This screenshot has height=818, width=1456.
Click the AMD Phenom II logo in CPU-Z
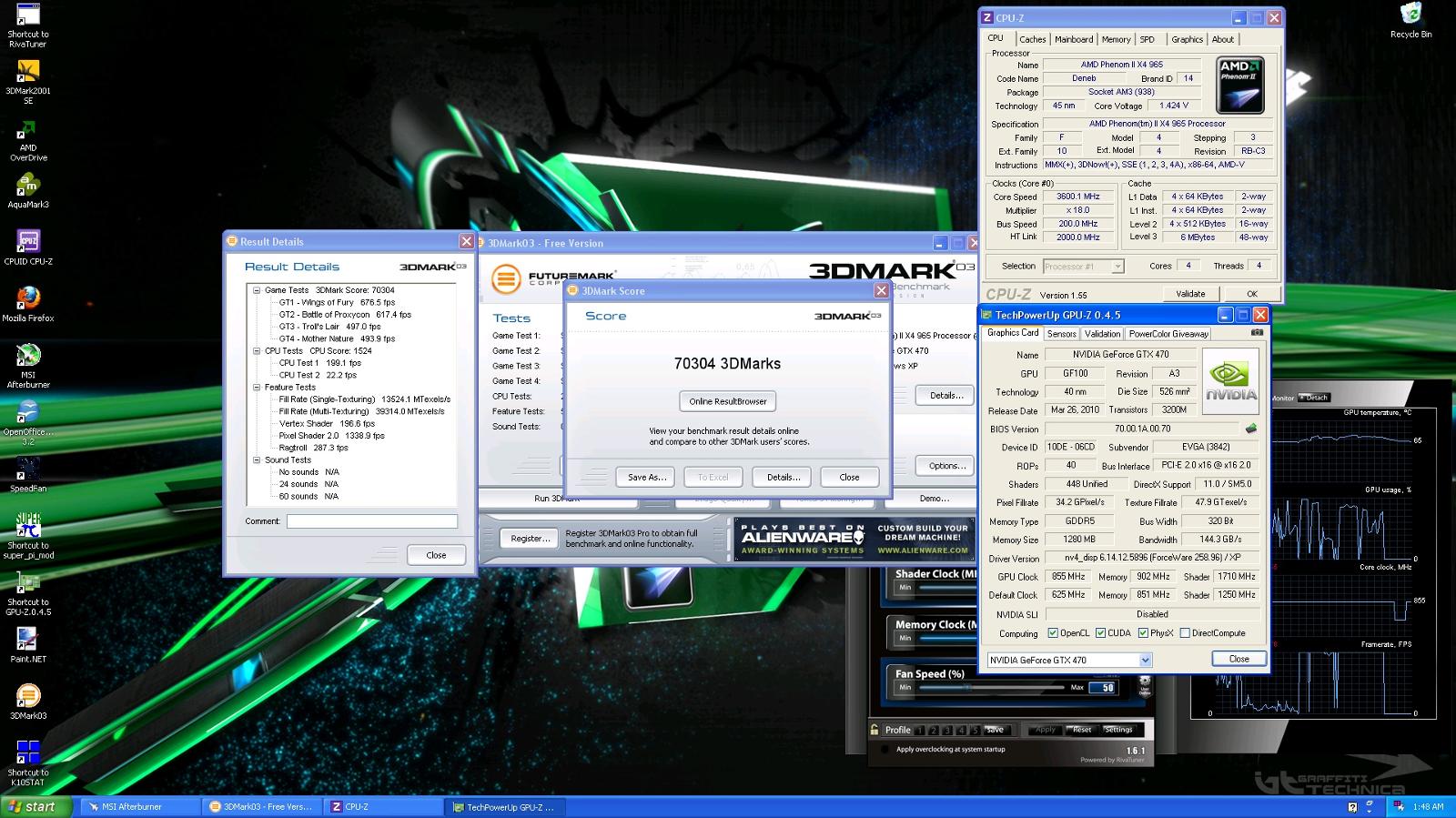pyautogui.click(x=1240, y=85)
